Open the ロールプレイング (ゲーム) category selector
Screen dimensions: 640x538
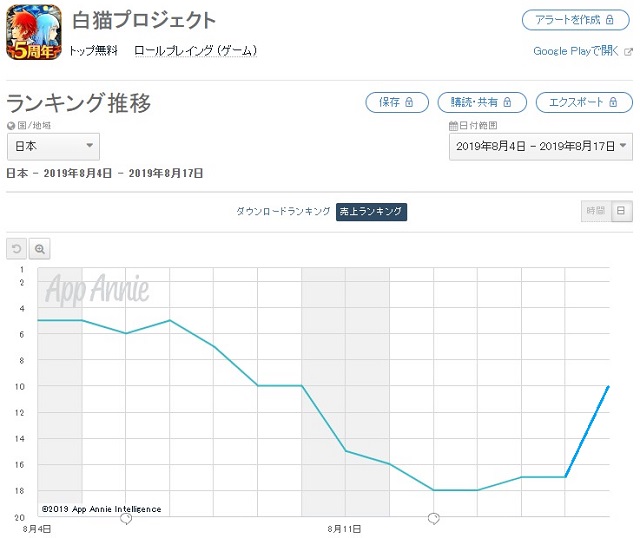pos(196,51)
